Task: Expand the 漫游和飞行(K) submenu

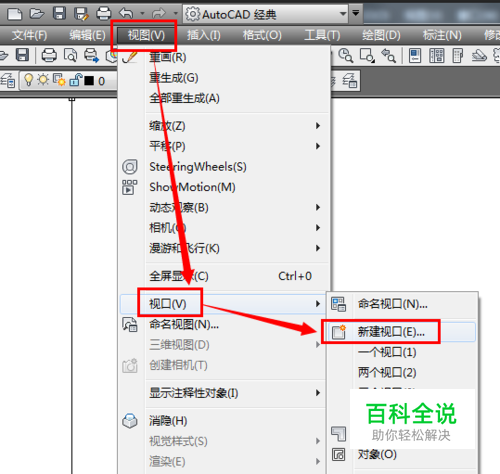Action: click(x=224, y=248)
